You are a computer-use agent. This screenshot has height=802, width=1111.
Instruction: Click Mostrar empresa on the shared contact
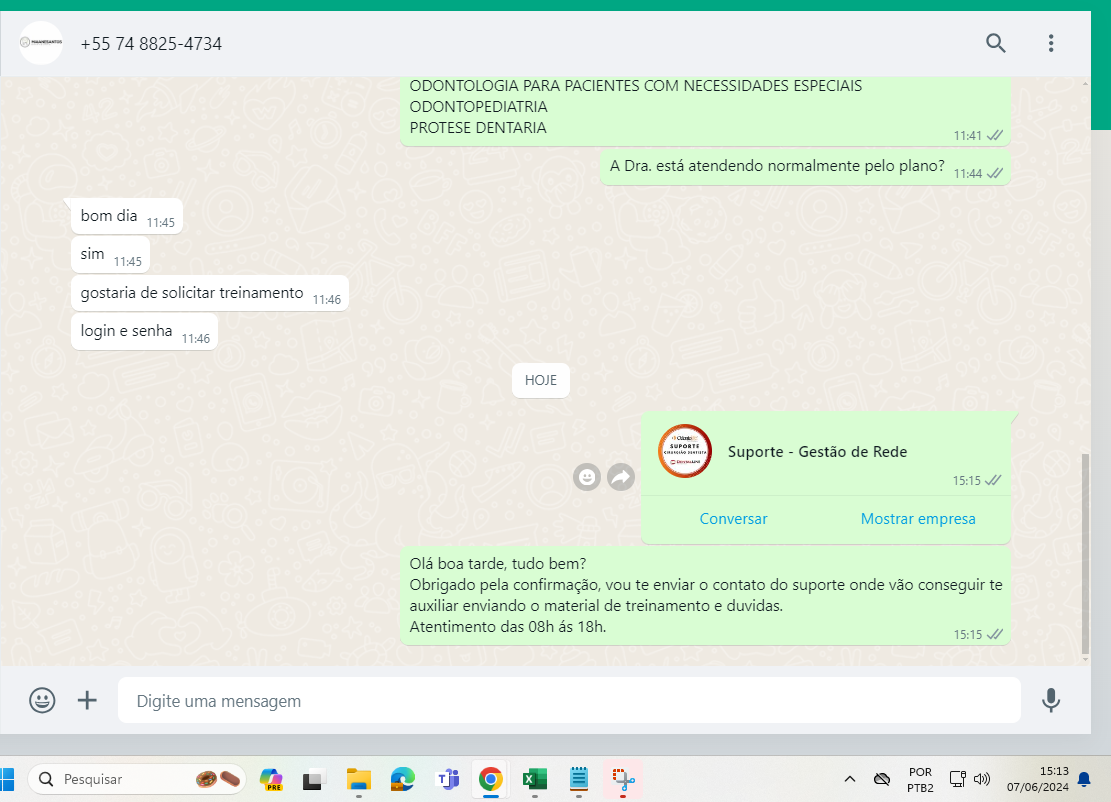pyautogui.click(x=918, y=519)
